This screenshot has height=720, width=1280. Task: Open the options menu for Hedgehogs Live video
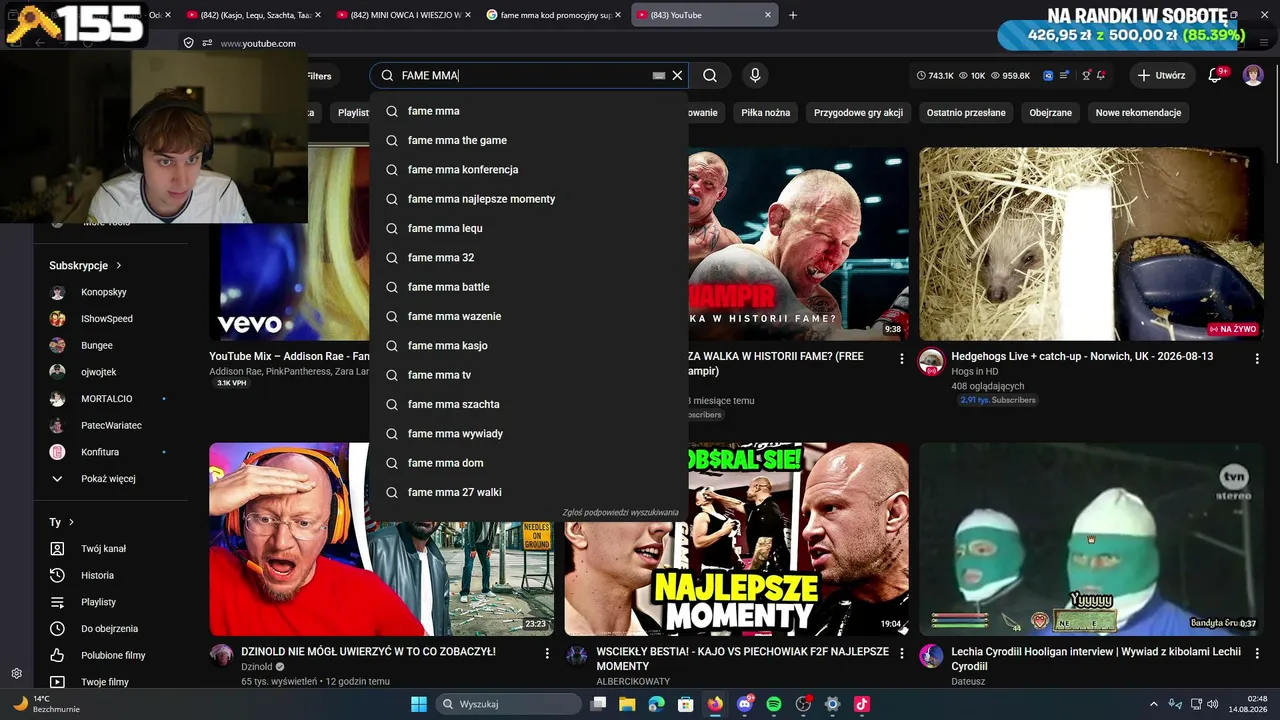(x=1257, y=358)
